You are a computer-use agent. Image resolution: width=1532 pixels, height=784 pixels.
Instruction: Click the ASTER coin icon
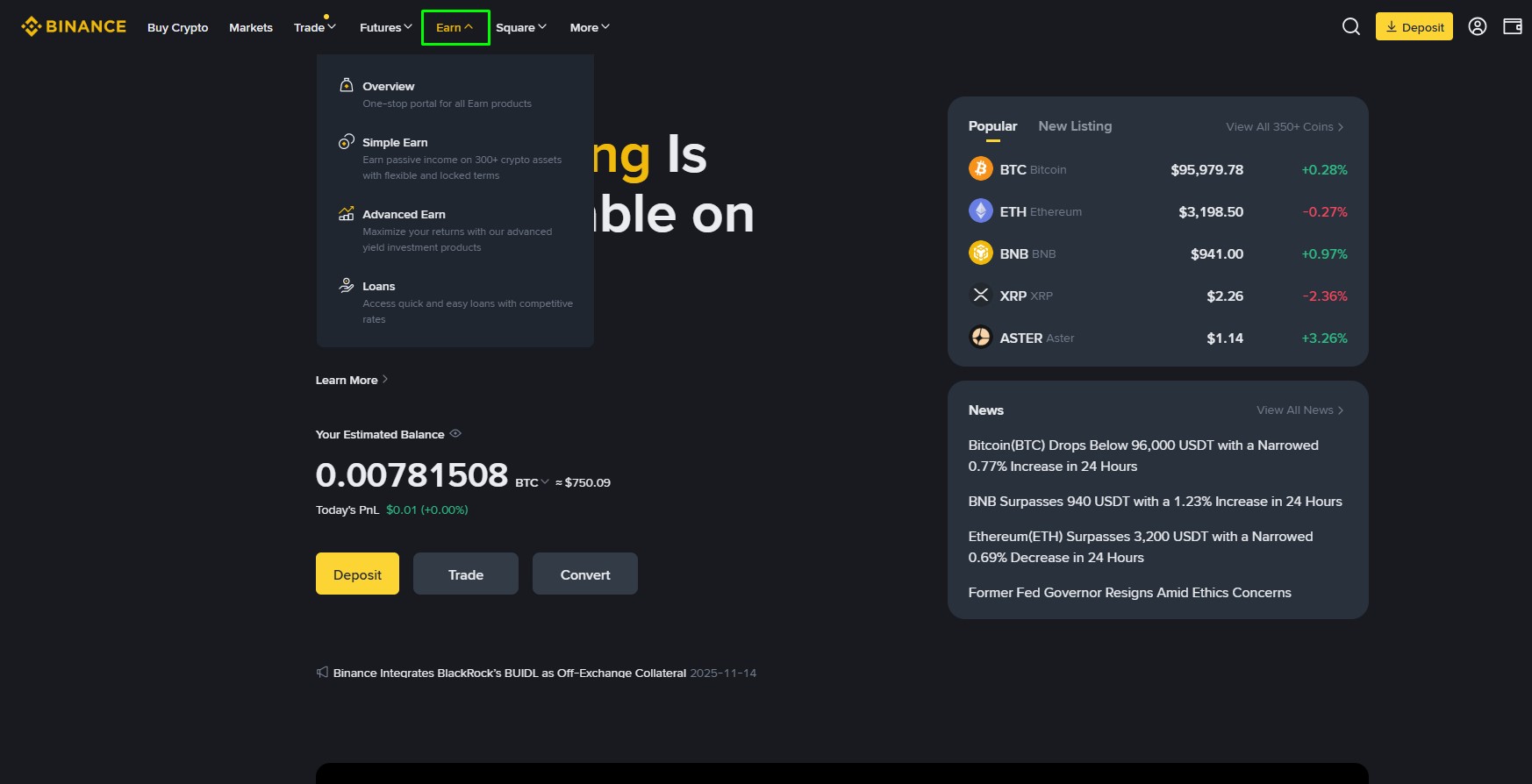(980, 337)
